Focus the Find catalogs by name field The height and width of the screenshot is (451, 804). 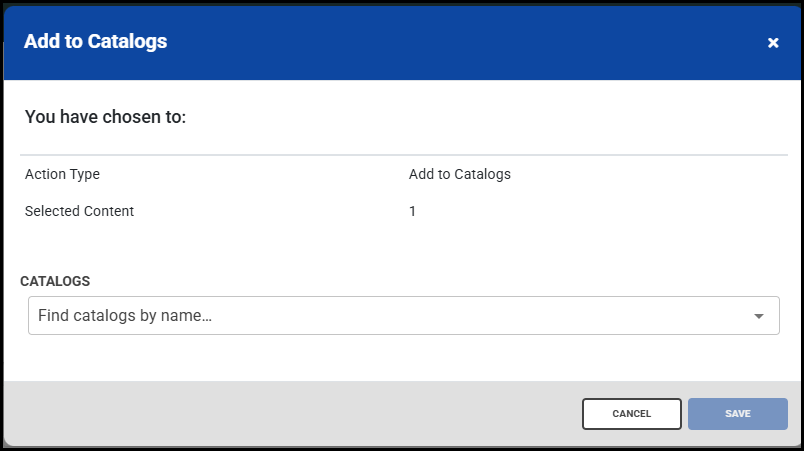point(390,316)
